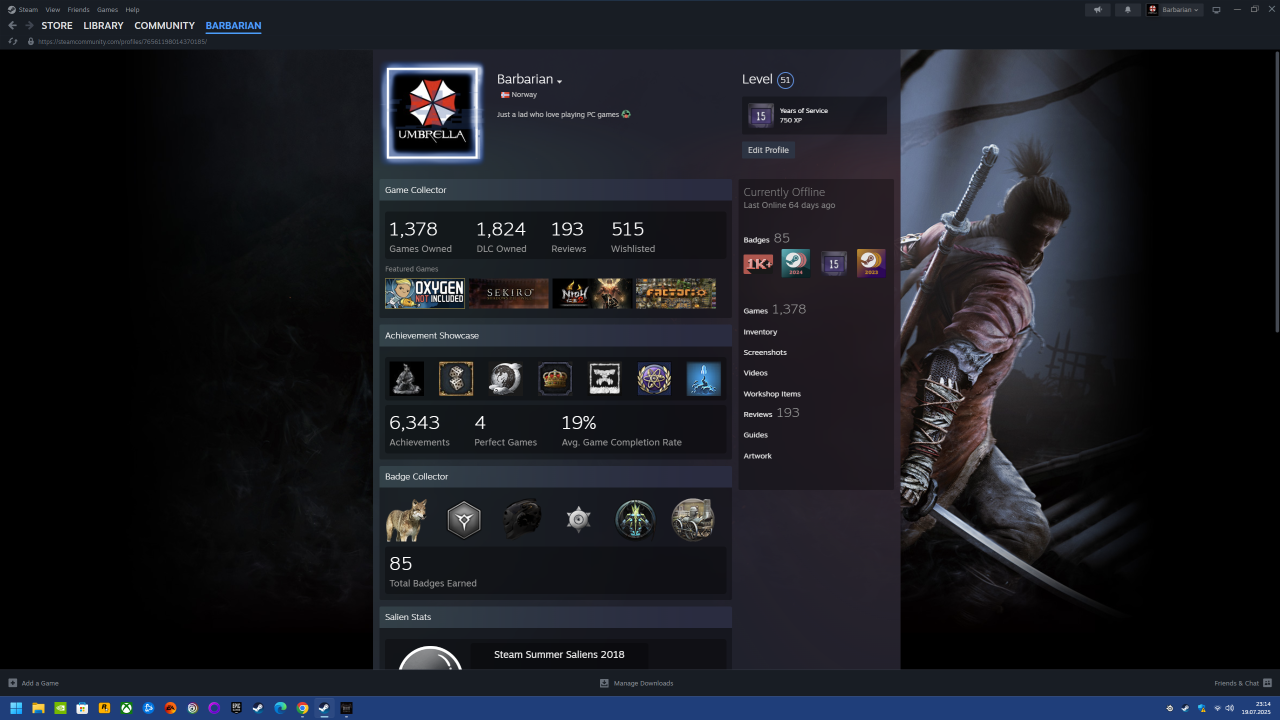Image resolution: width=1280 pixels, height=720 pixels.
Task: Reload the page with the refresh icon
Action: (x=13, y=42)
